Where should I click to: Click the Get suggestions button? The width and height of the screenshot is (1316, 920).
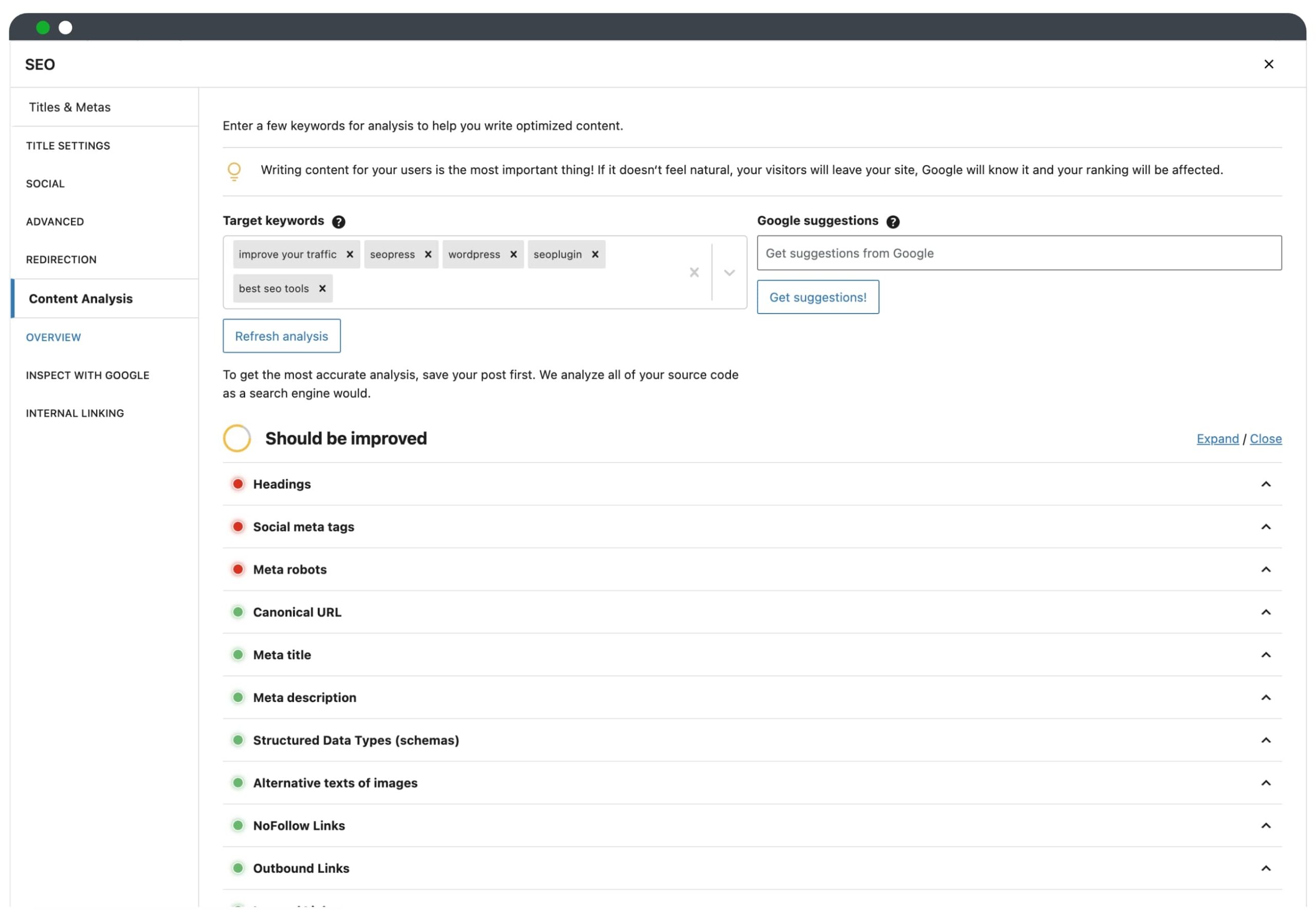point(817,297)
